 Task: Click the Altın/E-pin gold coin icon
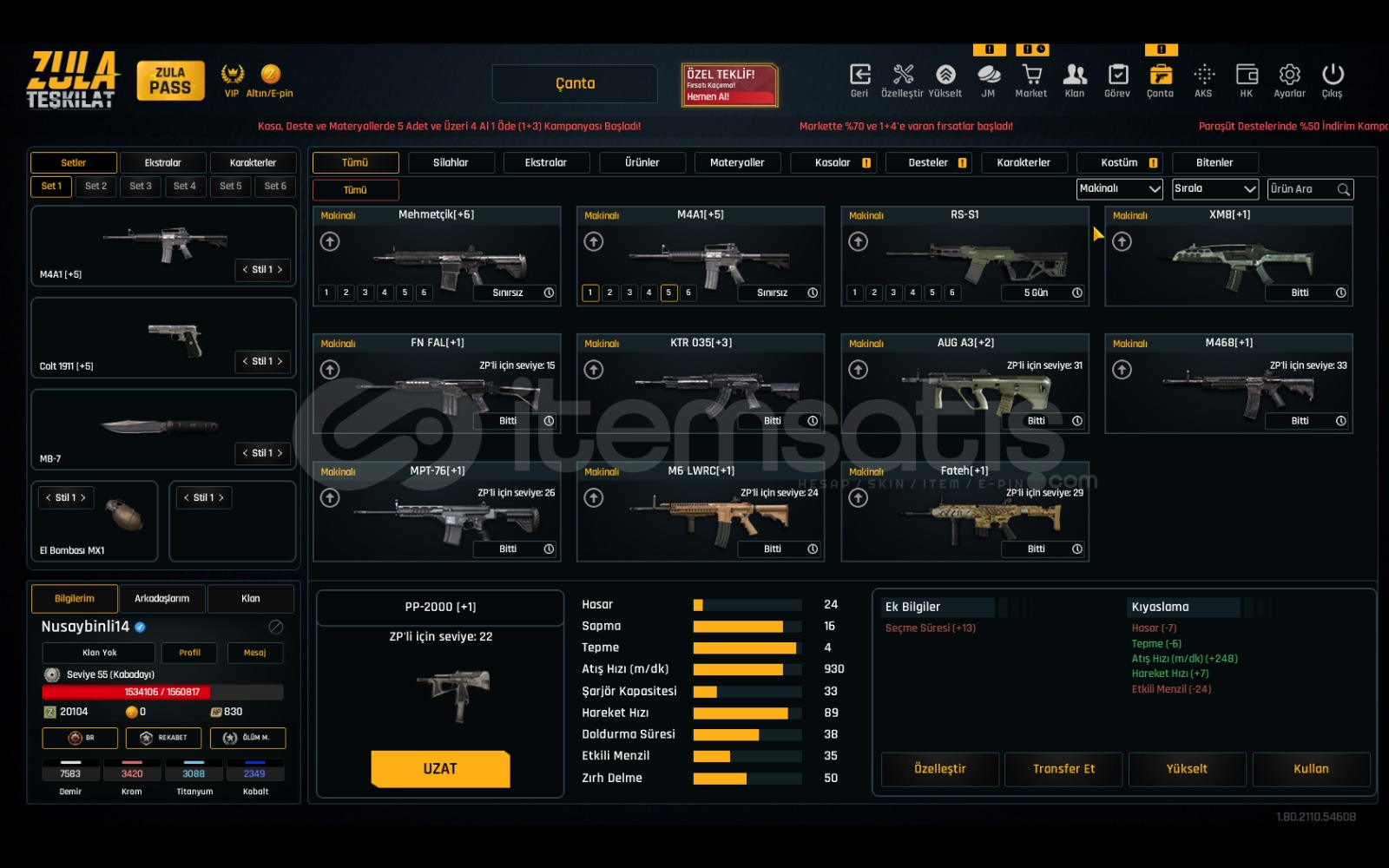pyautogui.click(x=270, y=74)
